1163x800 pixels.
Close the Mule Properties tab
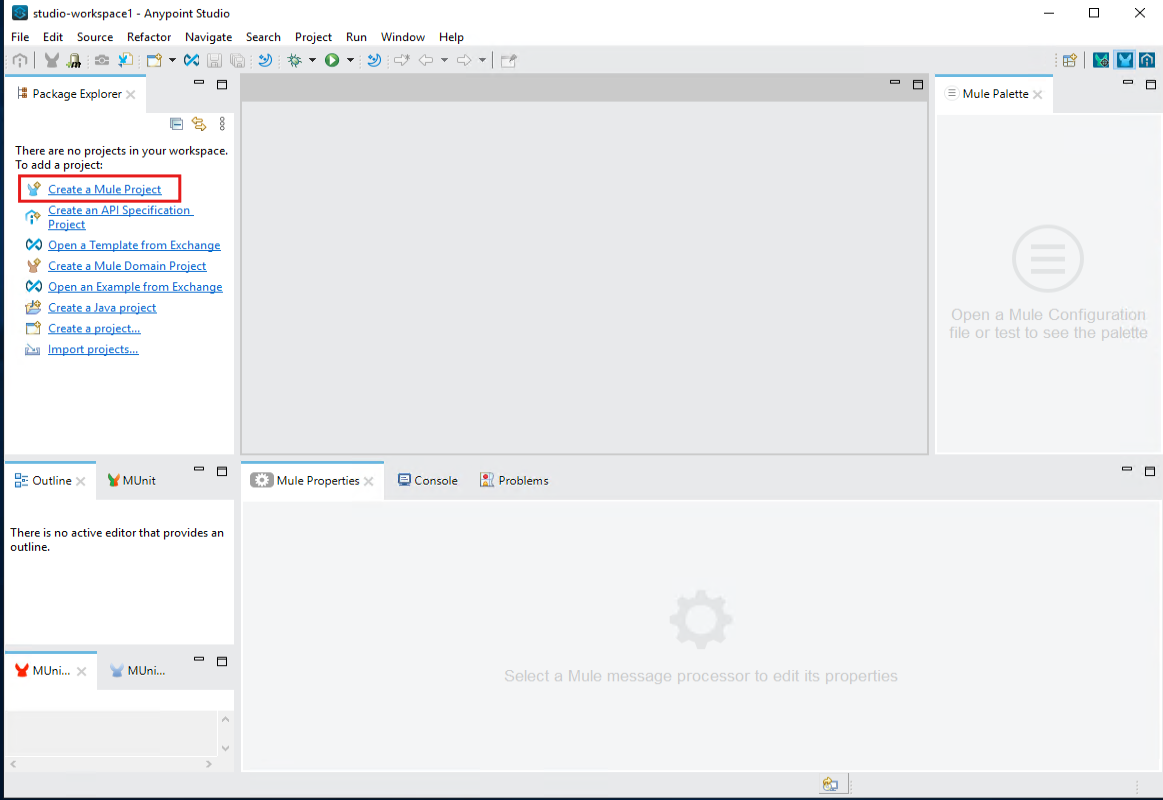coord(369,482)
